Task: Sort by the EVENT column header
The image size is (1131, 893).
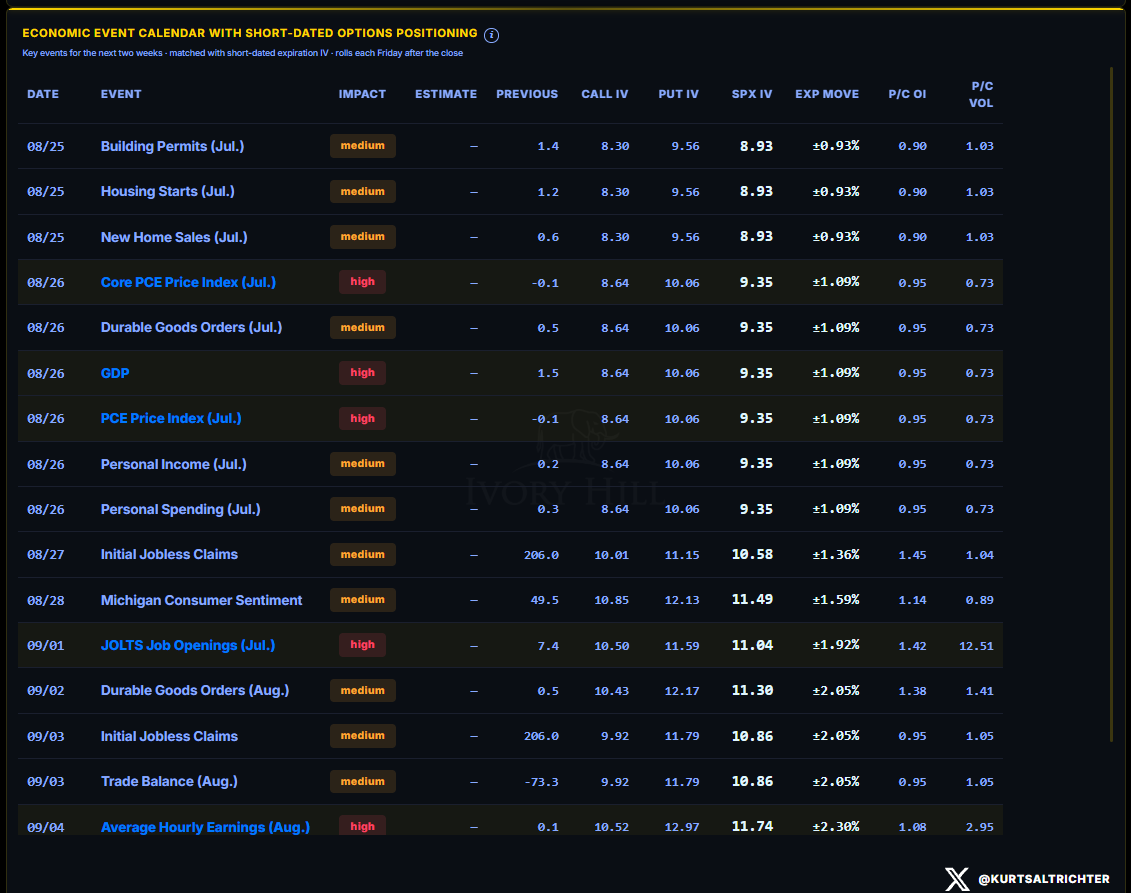Action: click(x=121, y=94)
